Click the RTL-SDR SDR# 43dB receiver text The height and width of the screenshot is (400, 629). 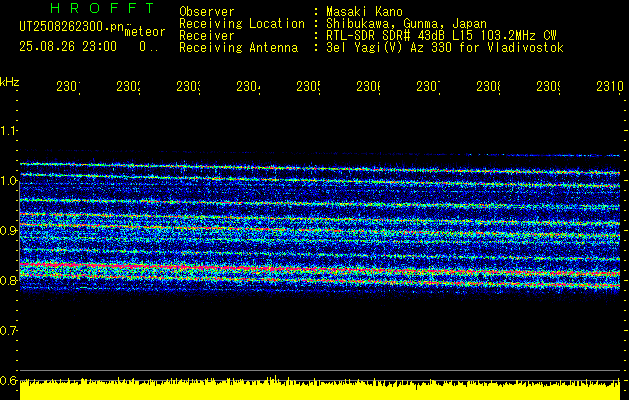[x=441, y=36]
